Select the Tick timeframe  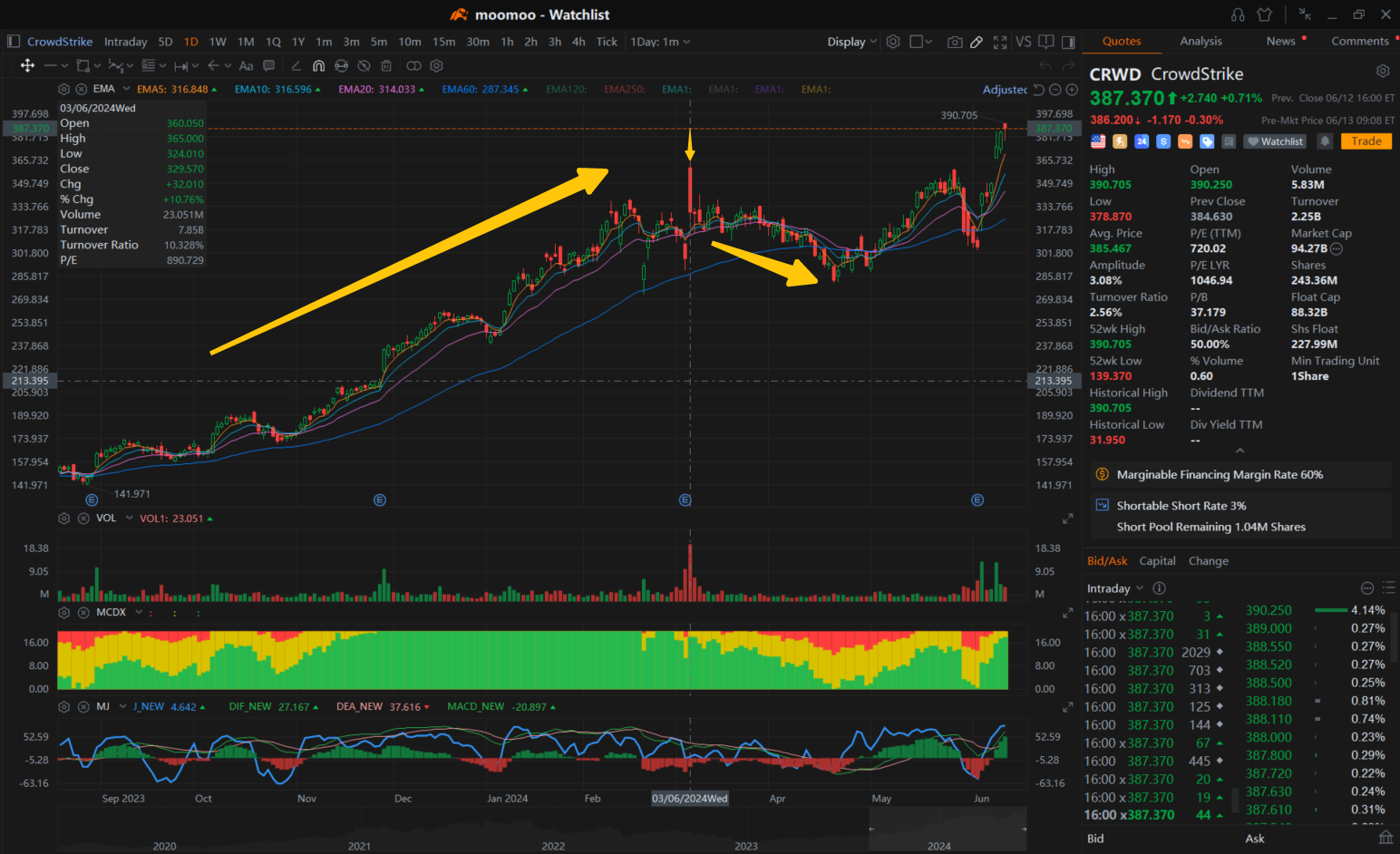(607, 42)
